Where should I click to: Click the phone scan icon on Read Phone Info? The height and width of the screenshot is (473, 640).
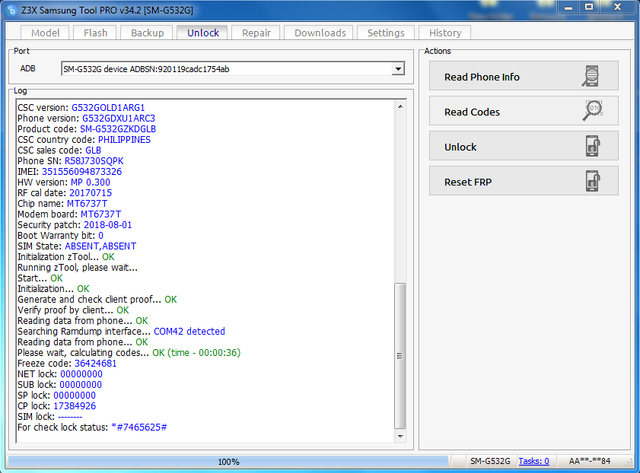(591, 76)
